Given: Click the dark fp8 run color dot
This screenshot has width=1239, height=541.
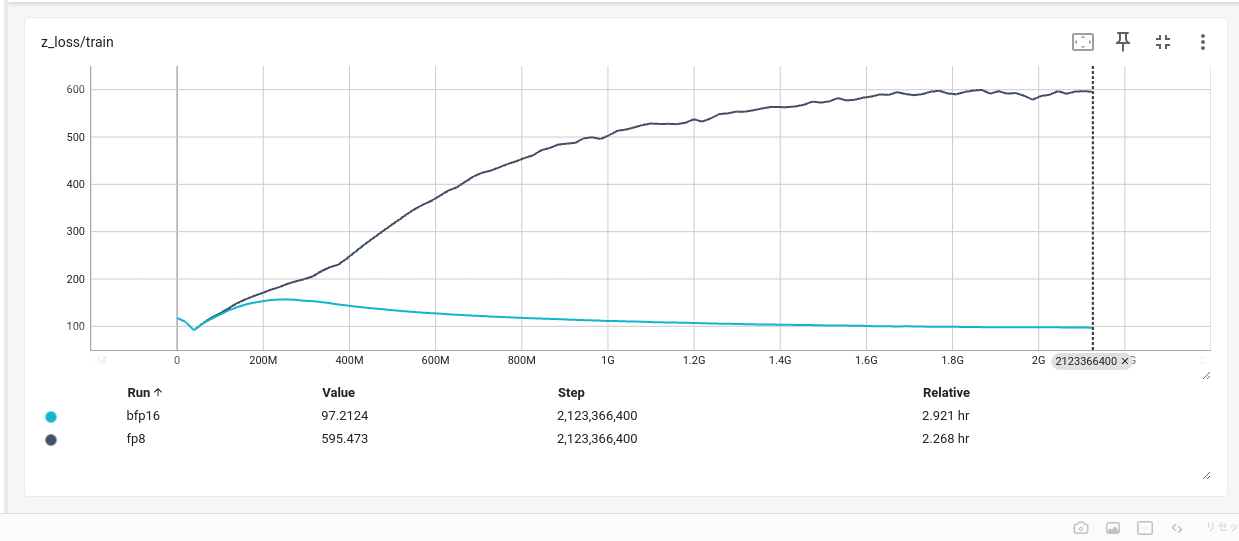Looking at the screenshot, I should pyautogui.click(x=51, y=439).
